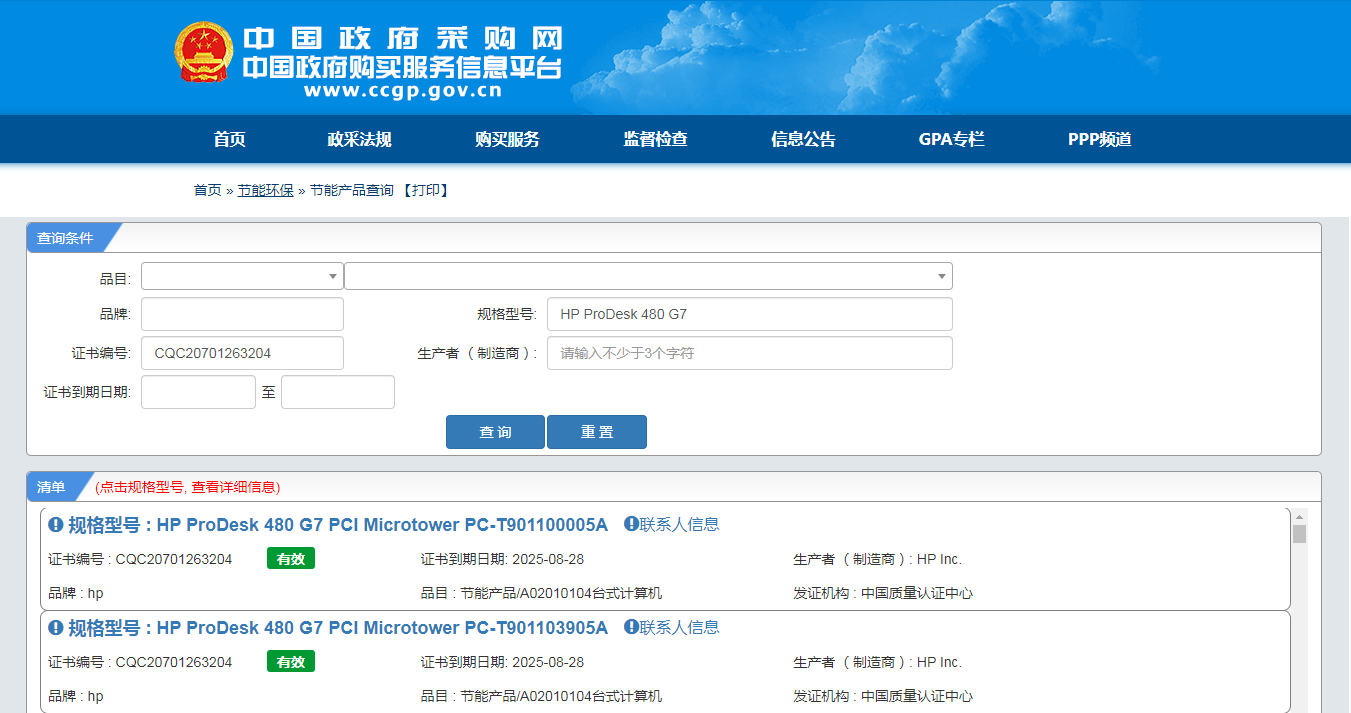Click the 生产者（制造商） input field

750,353
